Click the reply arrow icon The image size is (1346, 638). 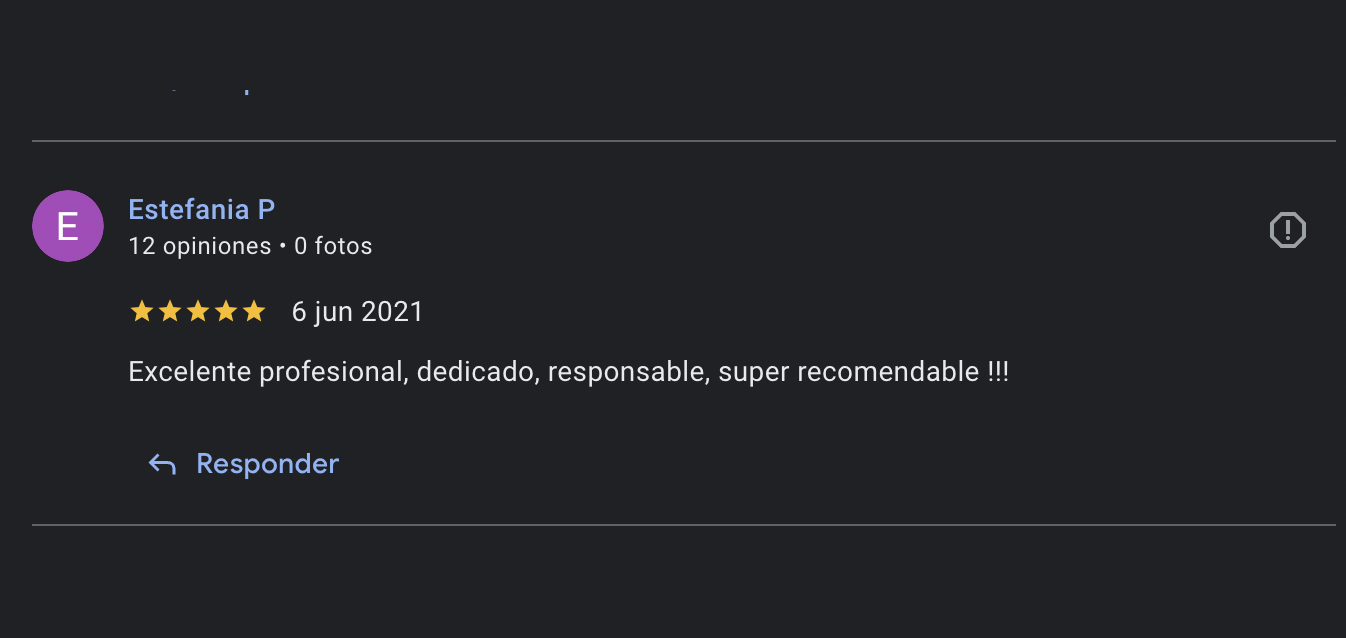(x=162, y=464)
